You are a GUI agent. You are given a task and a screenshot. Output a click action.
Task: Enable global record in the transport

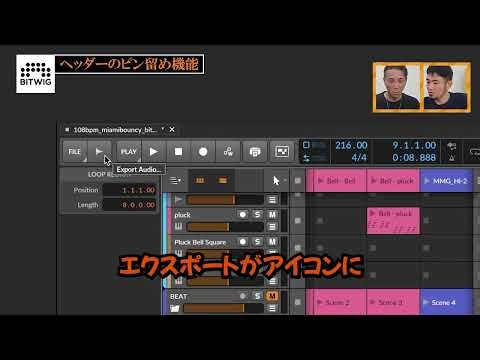(203, 152)
